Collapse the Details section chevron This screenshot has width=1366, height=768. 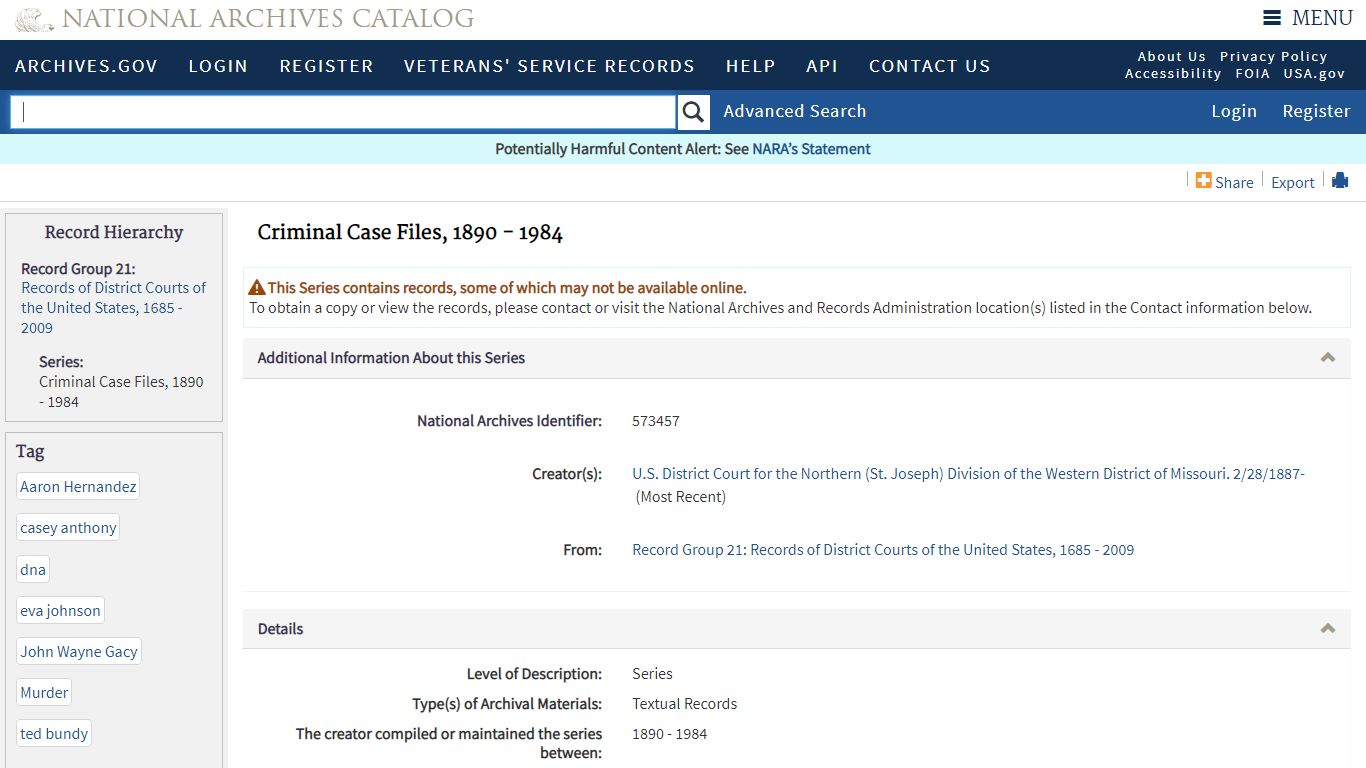point(1328,628)
